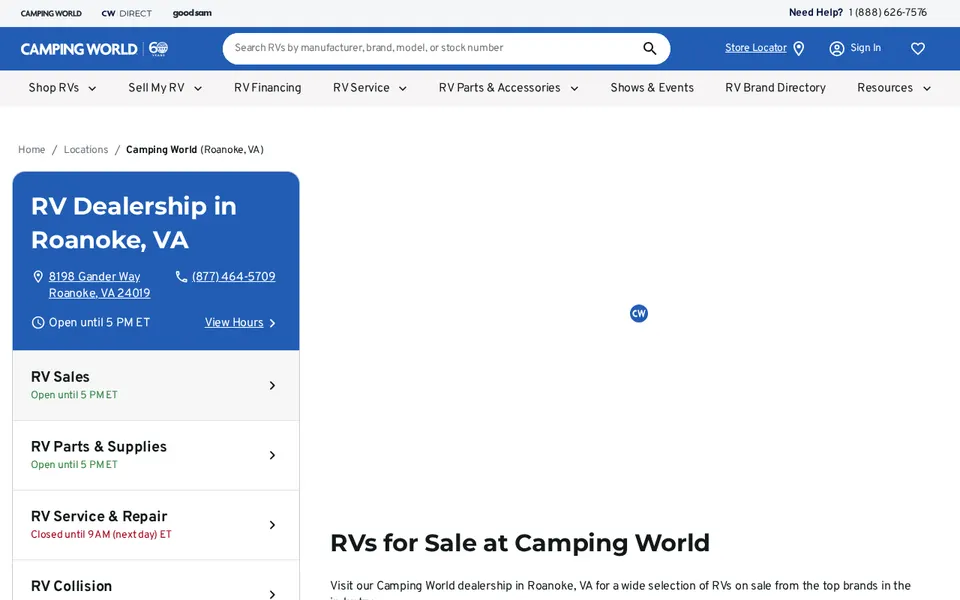Click the clock icon beside hours
Image resolution: width=960 pixels, height=600 pixels.
click(x=38, y=323)
